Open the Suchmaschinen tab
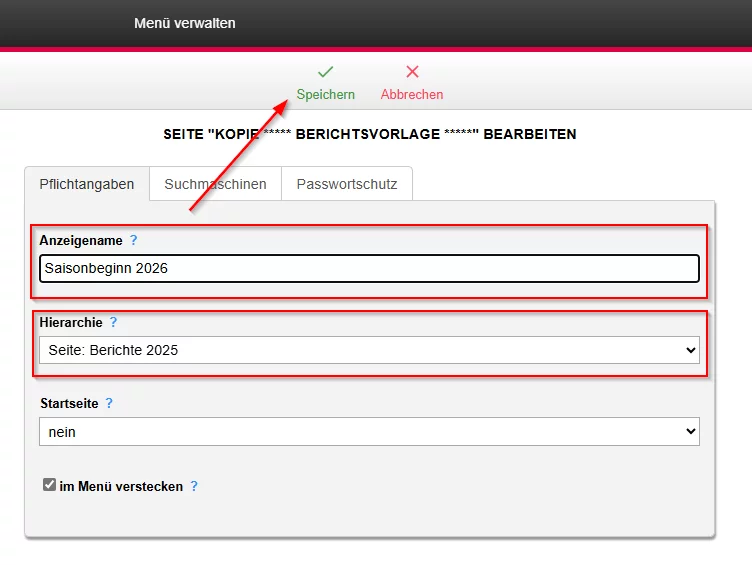752x565 pixels. (215, 184)
